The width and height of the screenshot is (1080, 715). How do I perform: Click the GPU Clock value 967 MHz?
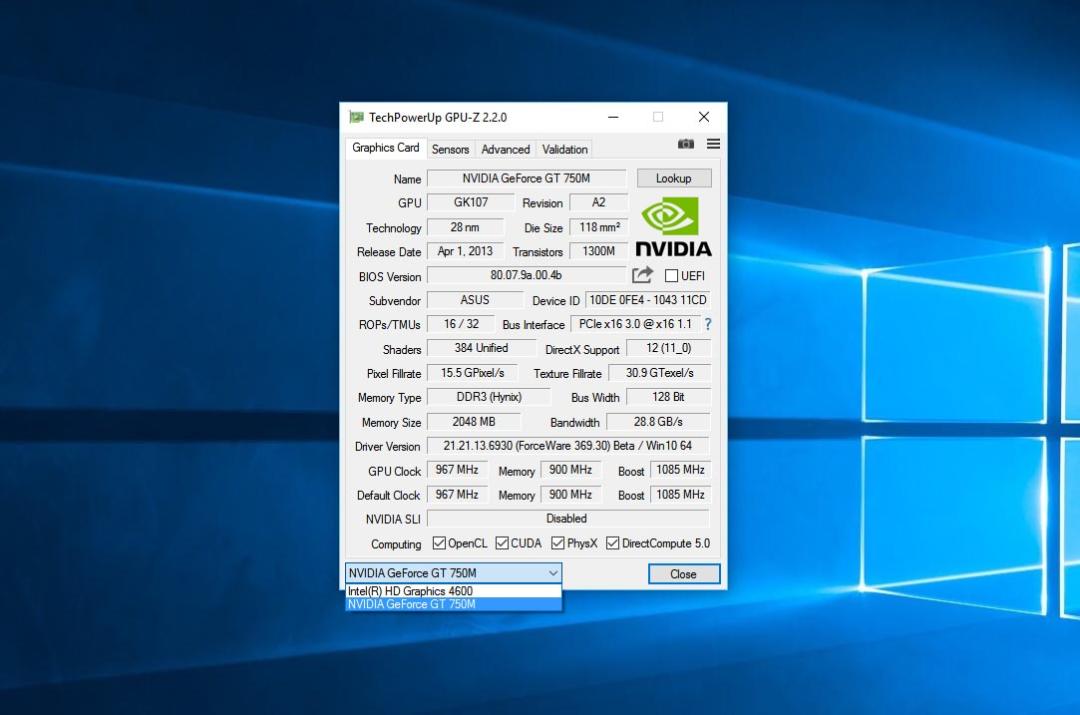(x=457, y=470)
